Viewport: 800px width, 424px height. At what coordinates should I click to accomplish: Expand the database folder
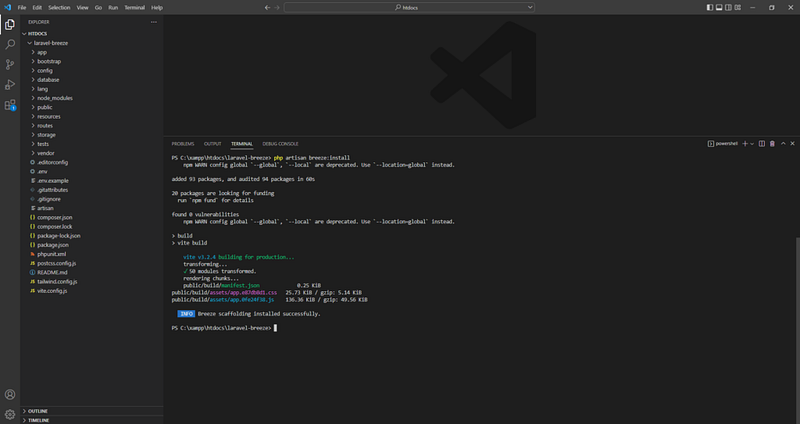click(92, 80)
